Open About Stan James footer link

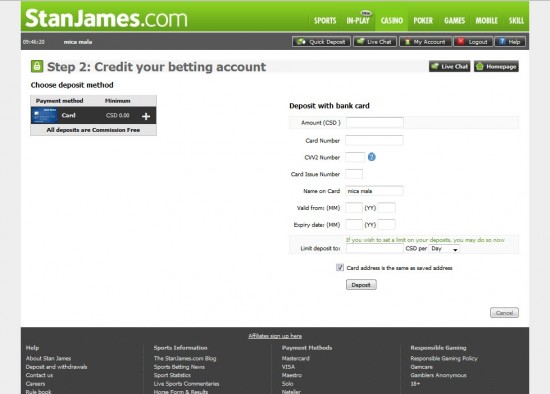click(x=48, y=358)
